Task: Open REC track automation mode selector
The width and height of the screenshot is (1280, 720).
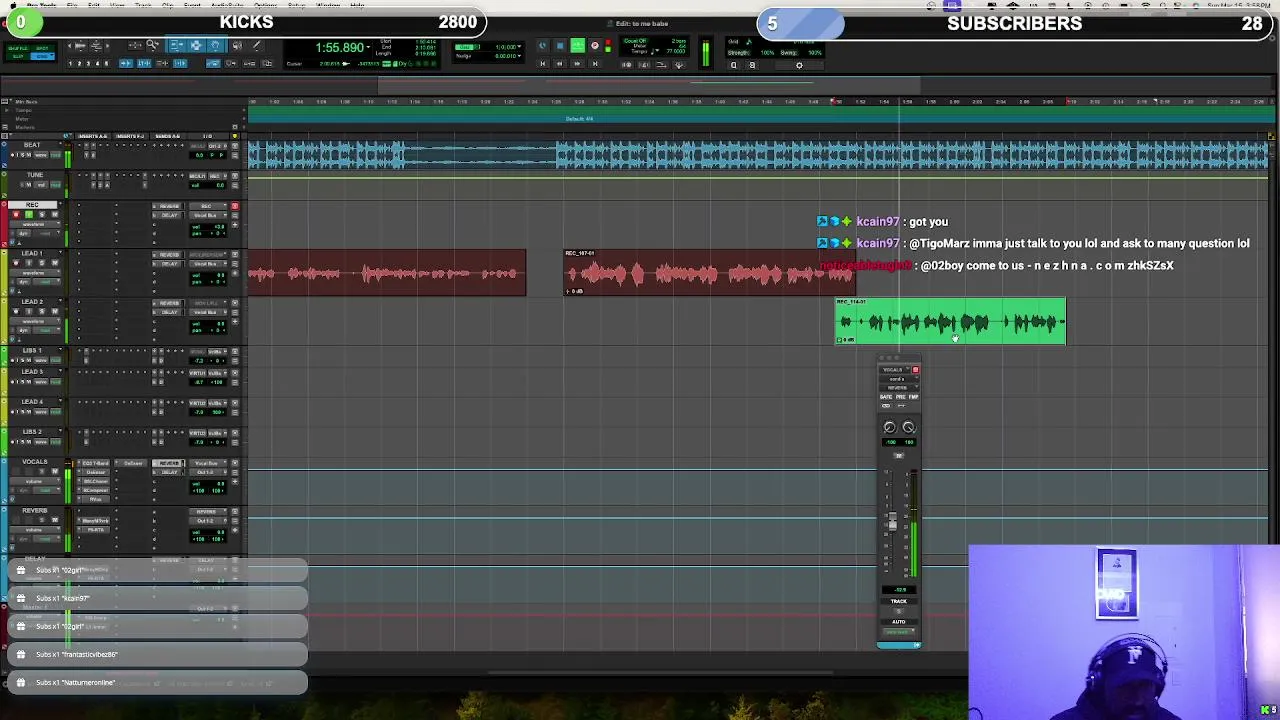Action: [47, 233]
